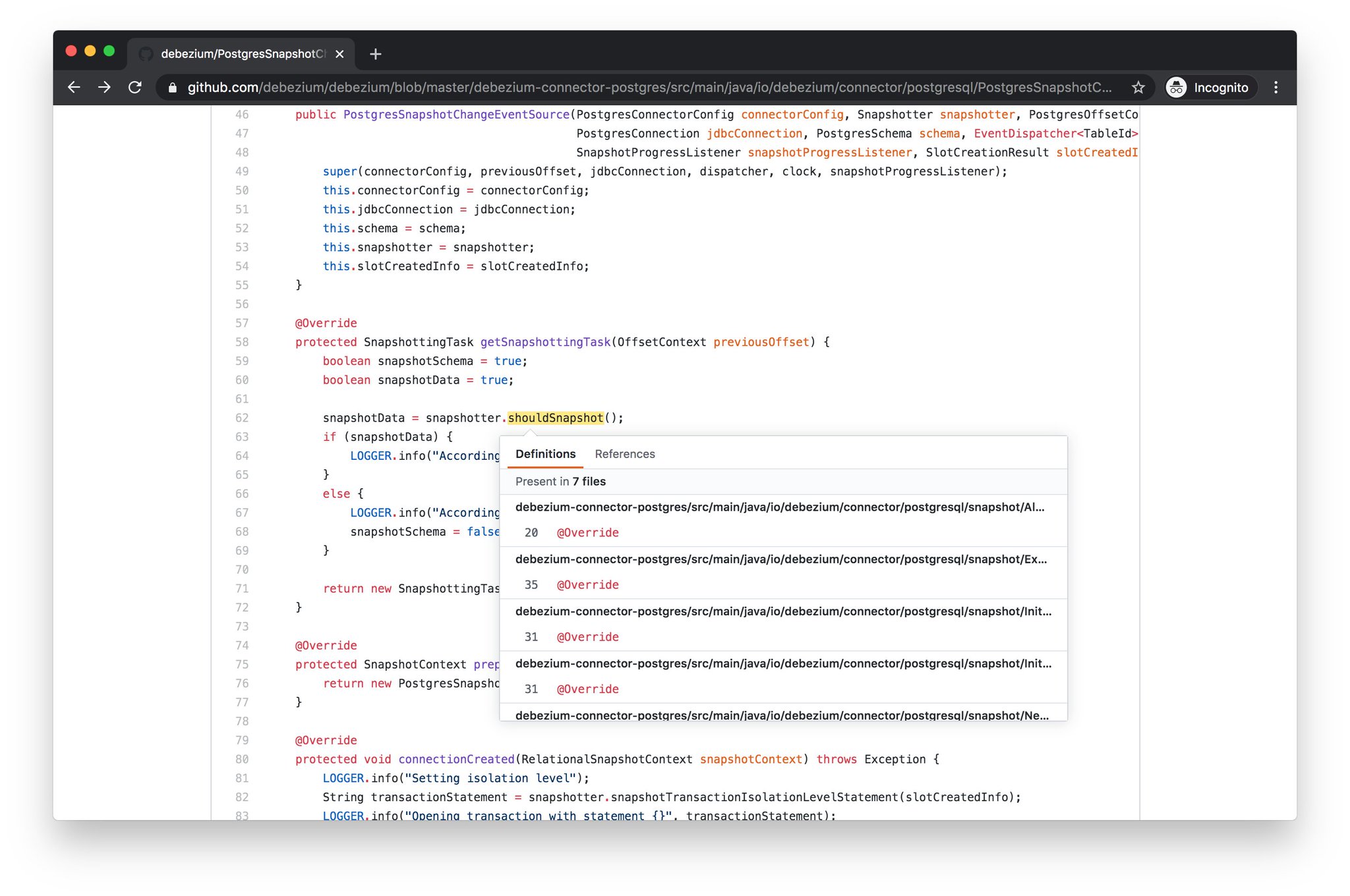Viewport: 1350px width, 896px height.
Task: Switch to the References tab in the popup
Action: pos(625,454)
